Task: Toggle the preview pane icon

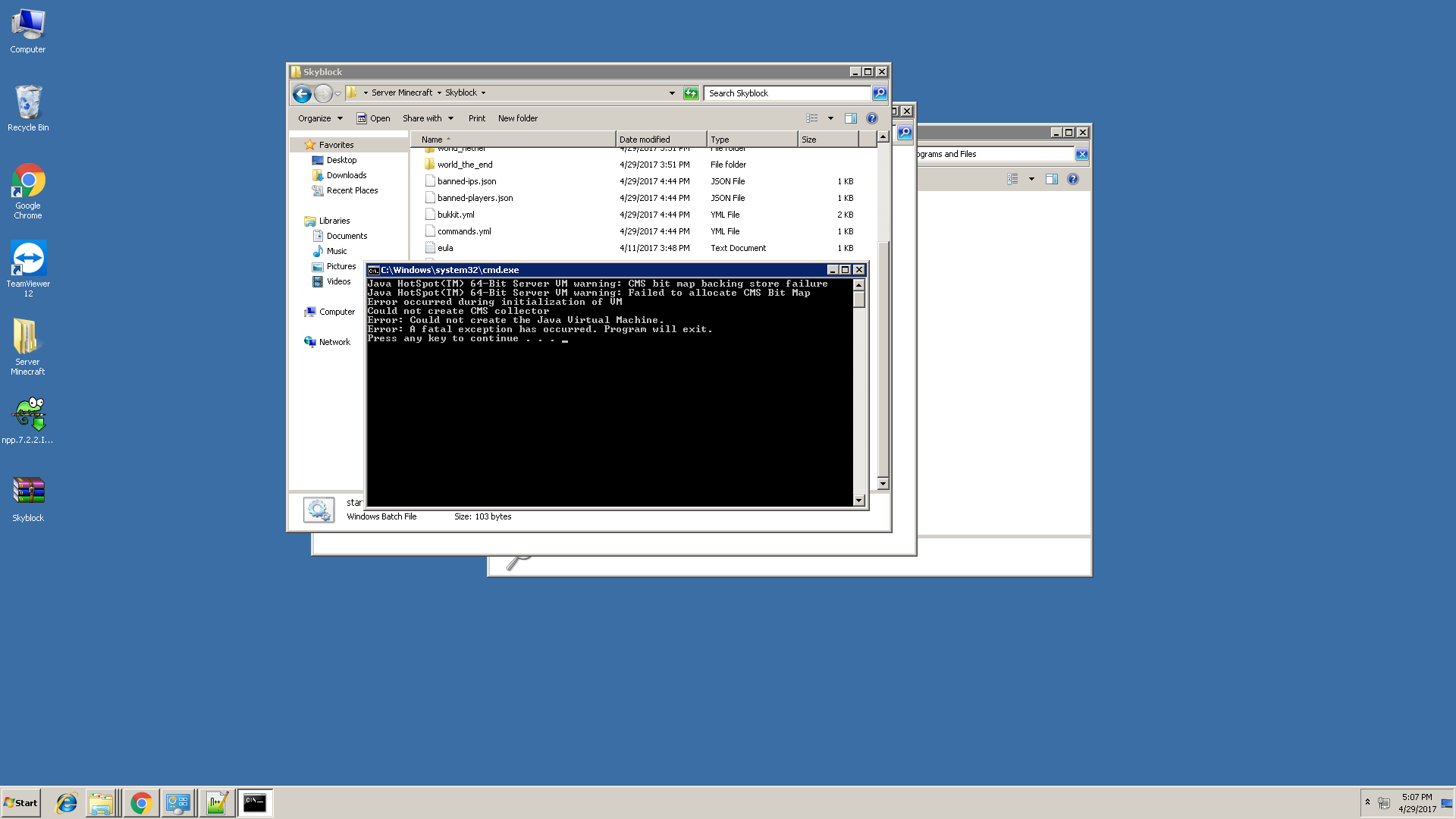Action: point(850,118)
